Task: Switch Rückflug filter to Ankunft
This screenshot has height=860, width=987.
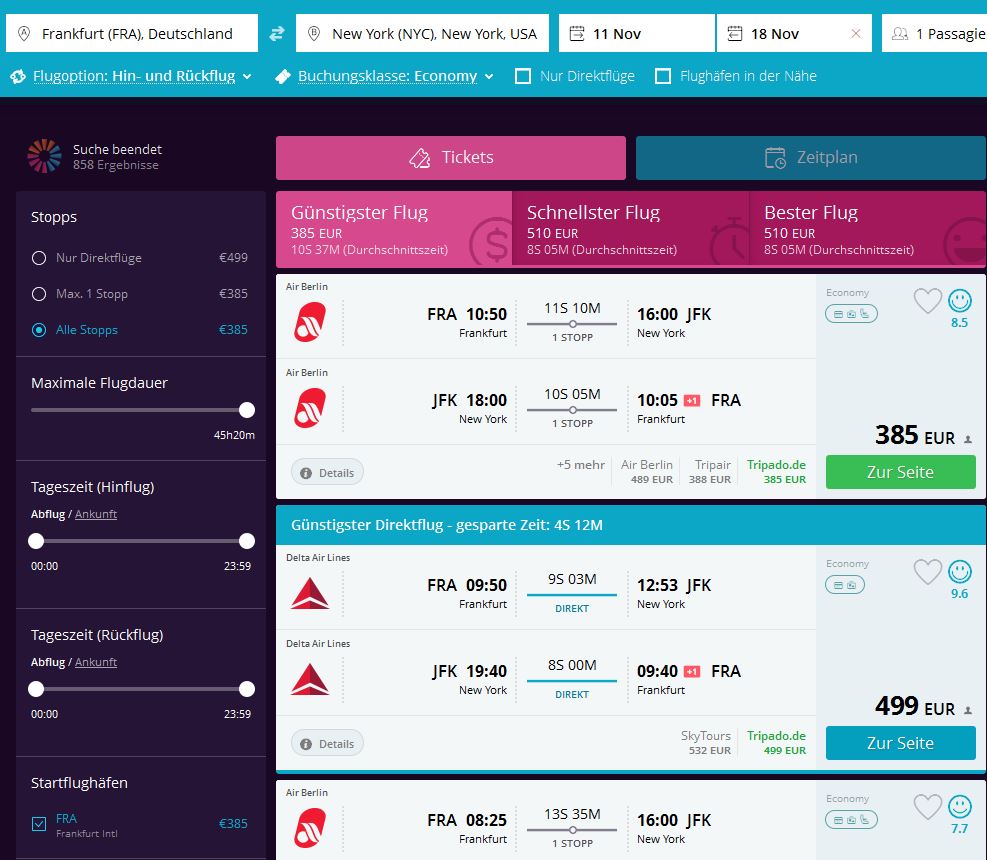Action: tap(96, 662)
